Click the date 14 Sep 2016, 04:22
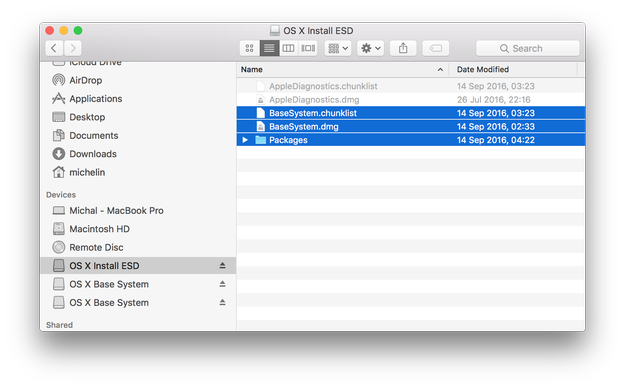Image resolution: width=625 pixels, height=388 pixels. click(x=495, y=140)
